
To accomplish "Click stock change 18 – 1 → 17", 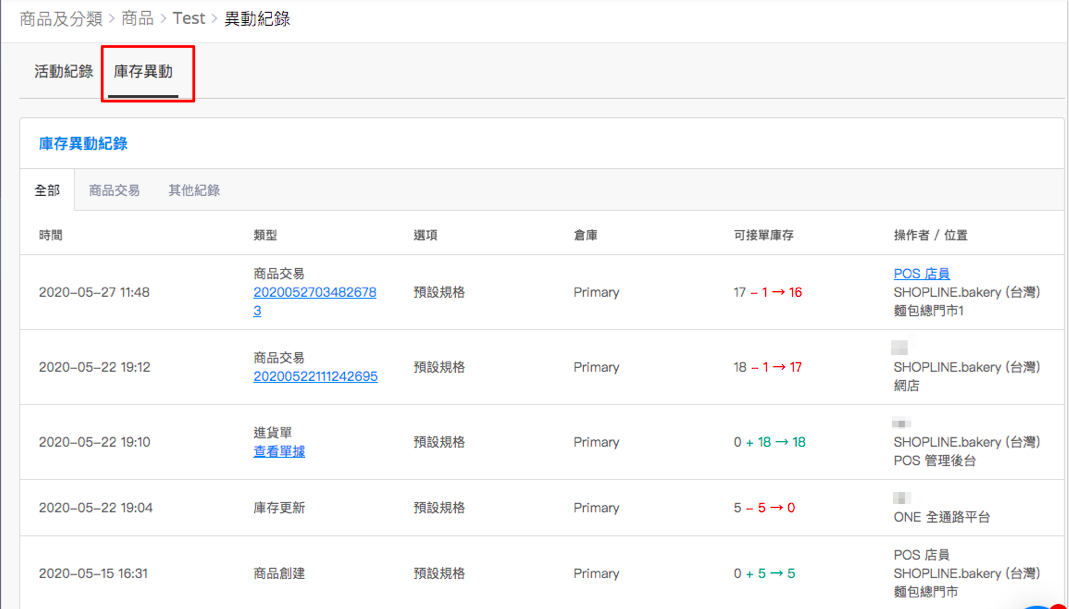I will coord(768,367).
